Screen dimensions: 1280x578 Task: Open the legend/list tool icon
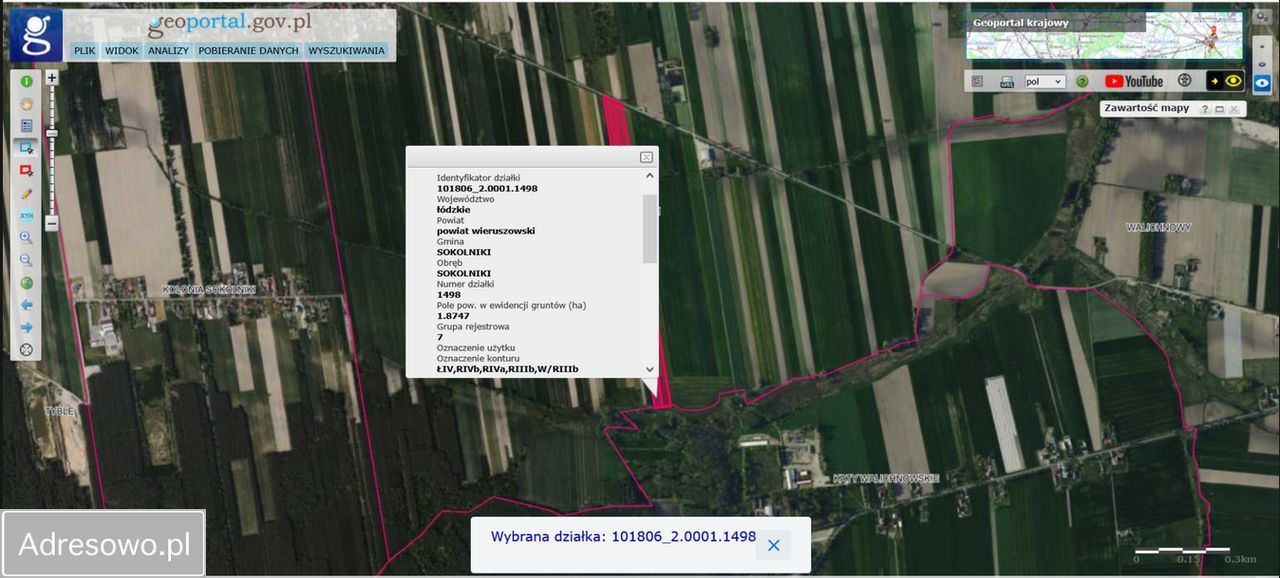click(x=26, y=126)
